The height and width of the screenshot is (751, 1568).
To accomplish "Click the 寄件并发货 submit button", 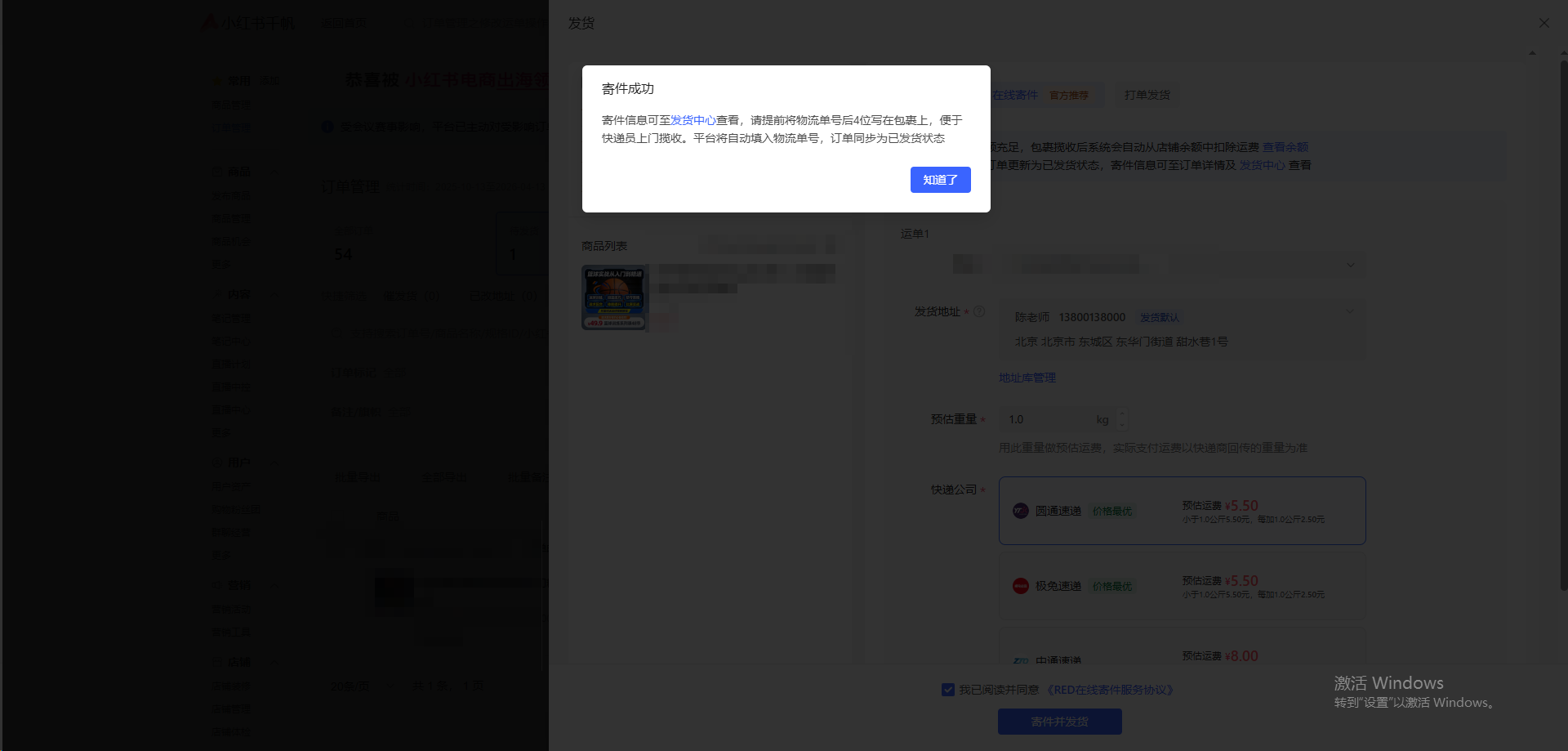I will pyautogui.click(x=1059, y=722).
